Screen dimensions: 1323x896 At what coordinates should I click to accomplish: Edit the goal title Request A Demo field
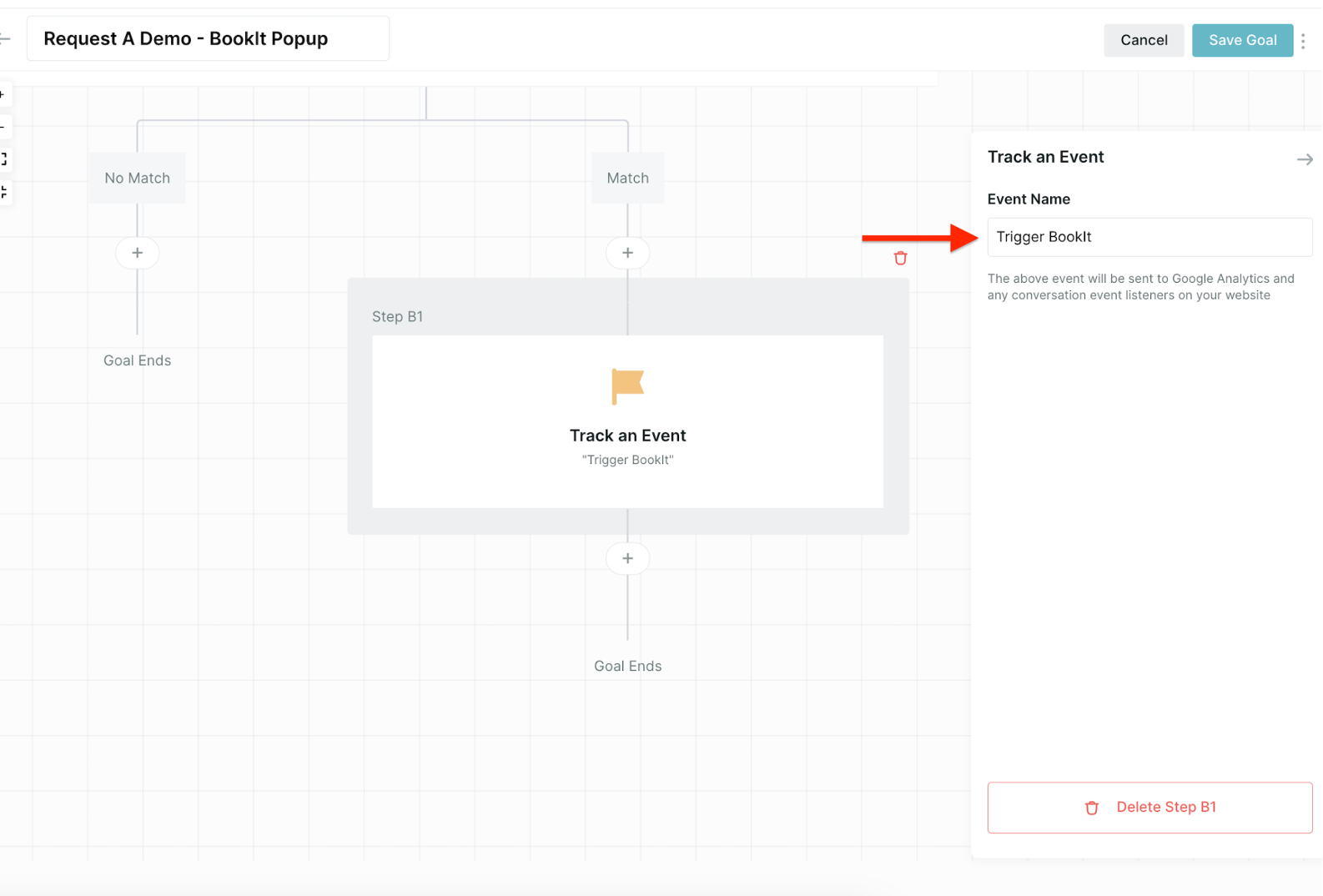coord(208,39)
